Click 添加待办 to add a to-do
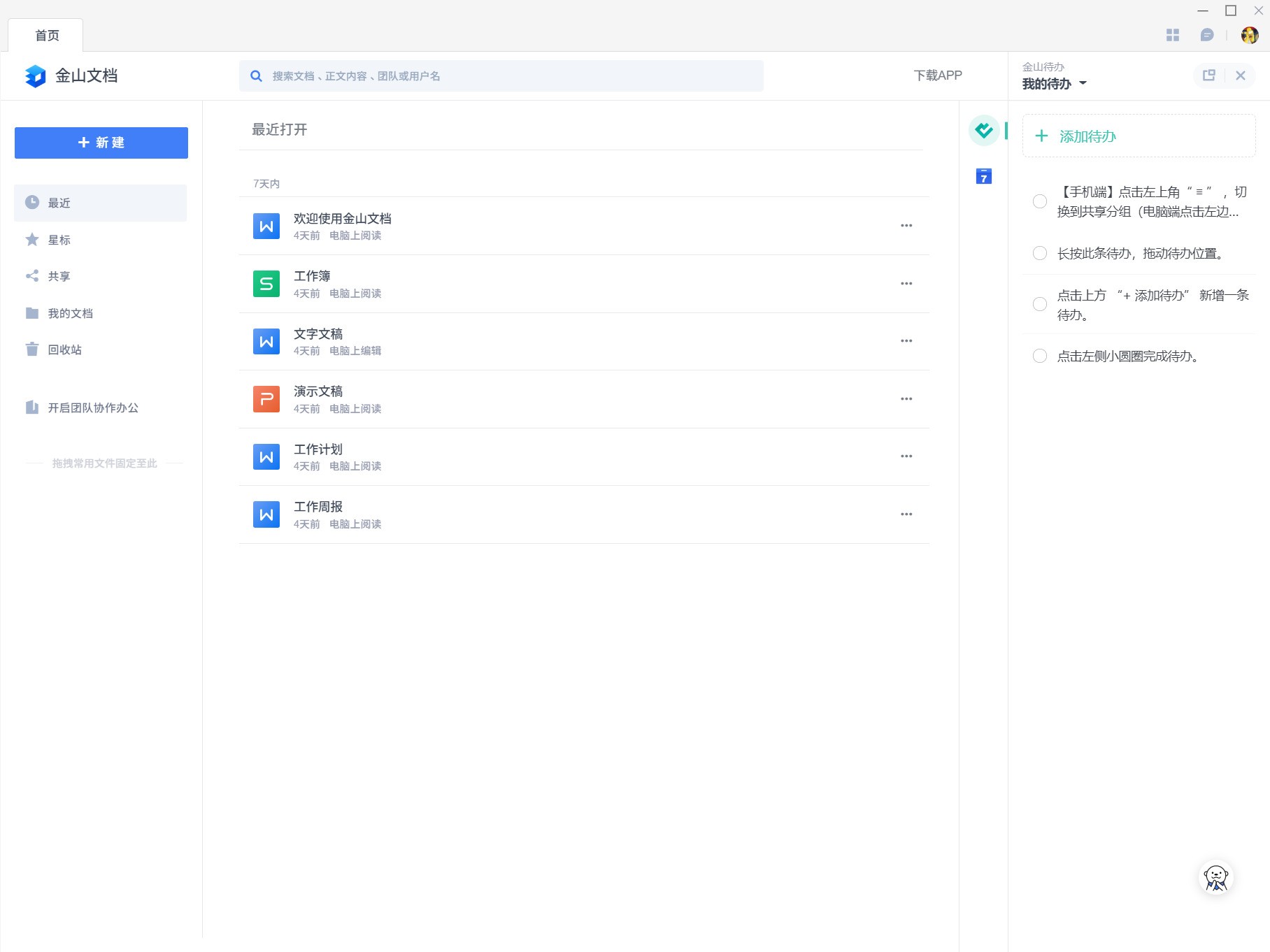The height and width of the screenshot is (952, 1270). point(1139,136)
